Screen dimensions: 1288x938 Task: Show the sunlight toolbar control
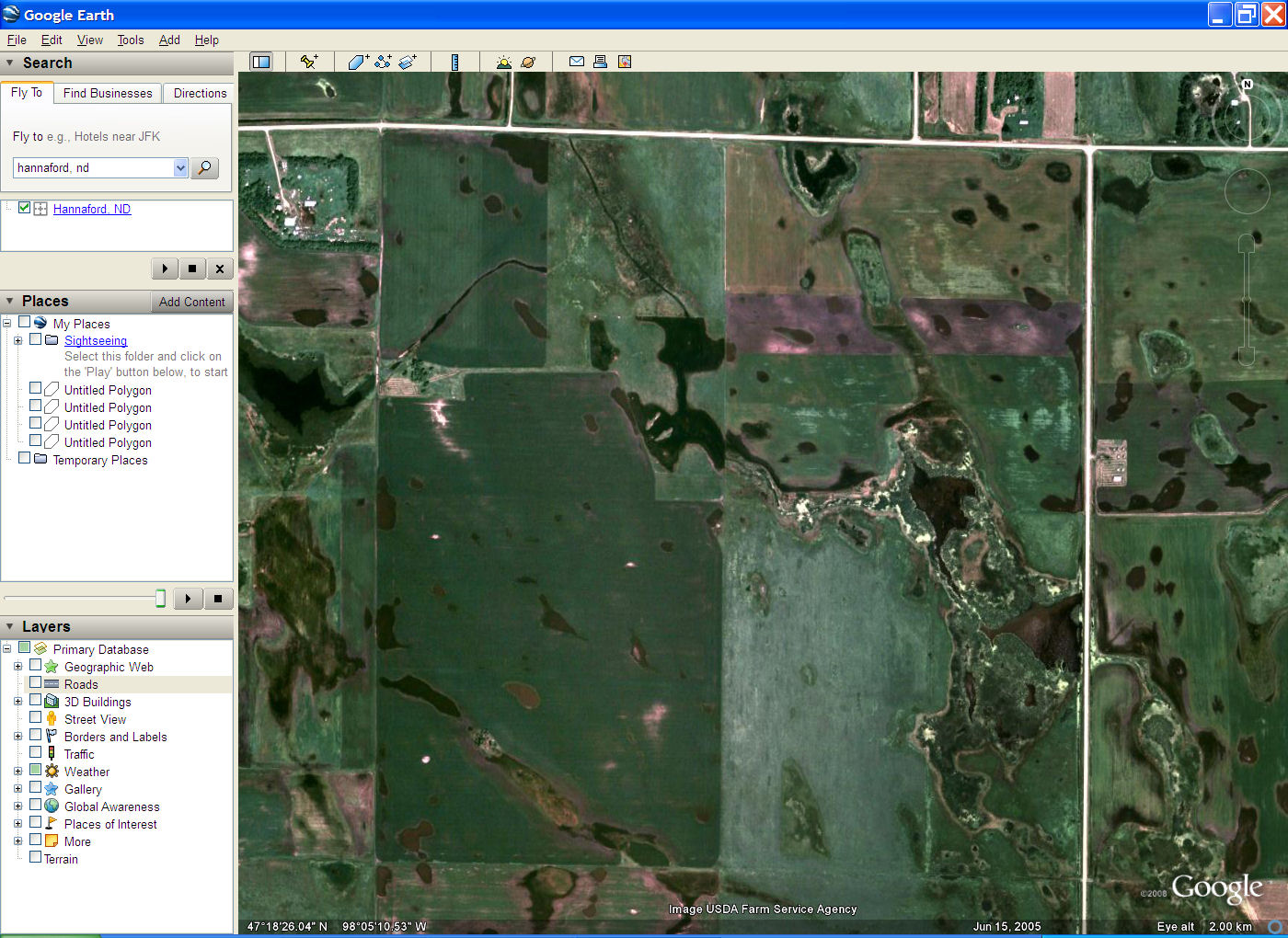(503, 62)
